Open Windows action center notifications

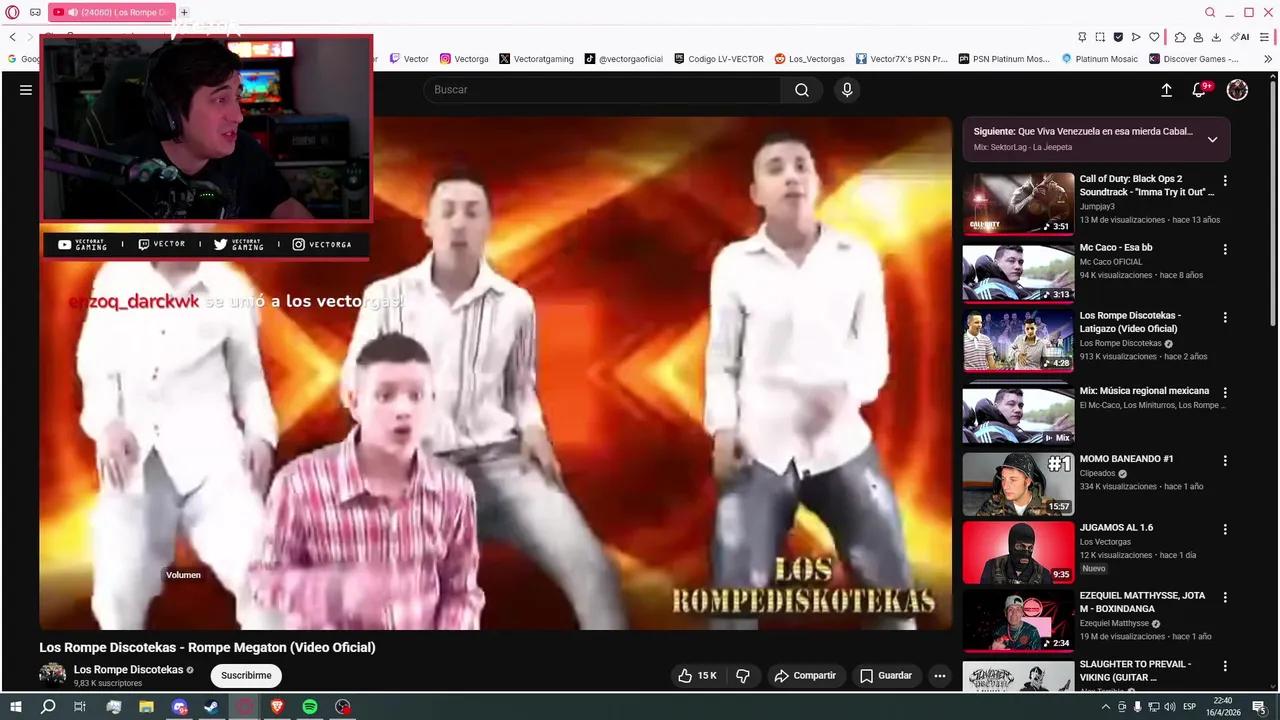(x=1260, y=707)
